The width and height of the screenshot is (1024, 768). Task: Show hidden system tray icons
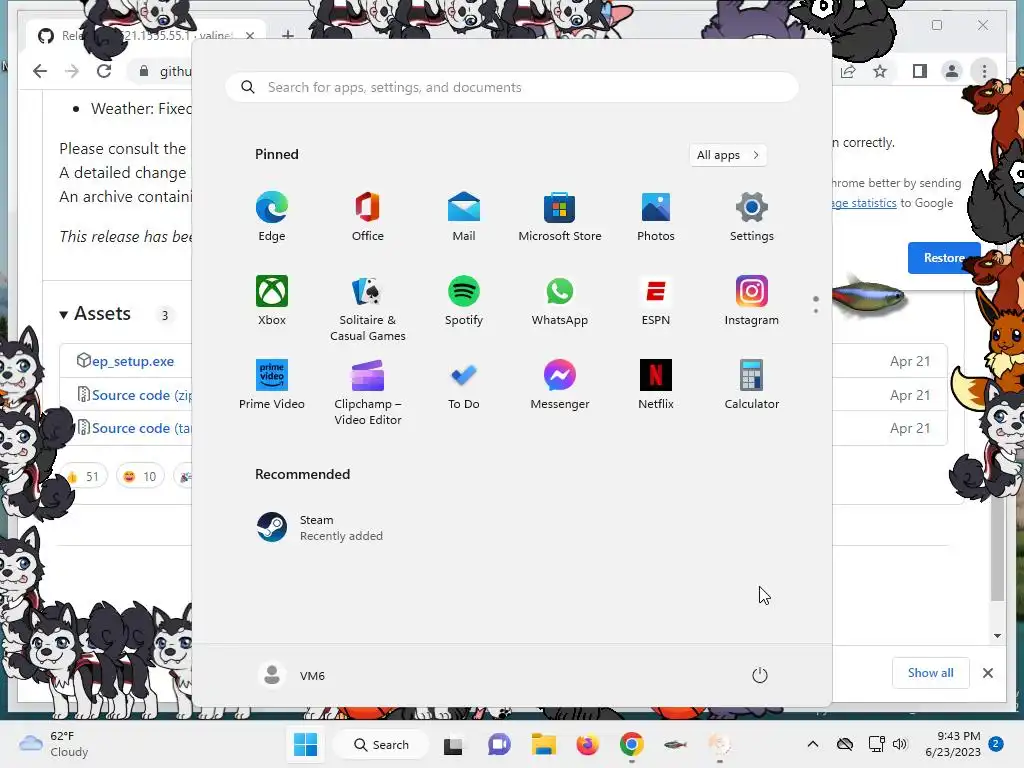812,744
